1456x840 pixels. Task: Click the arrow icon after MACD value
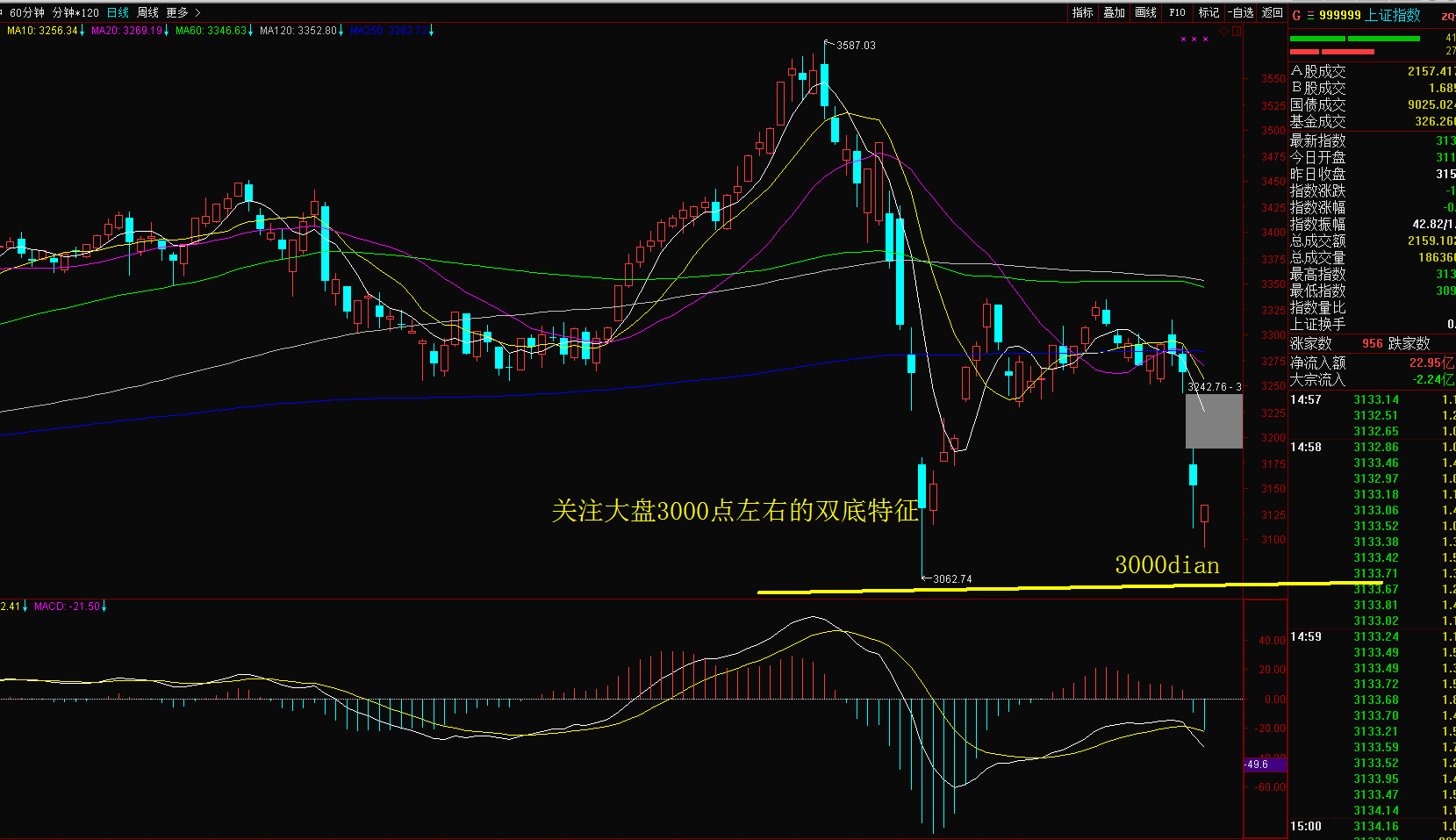(x=104, y=607)
